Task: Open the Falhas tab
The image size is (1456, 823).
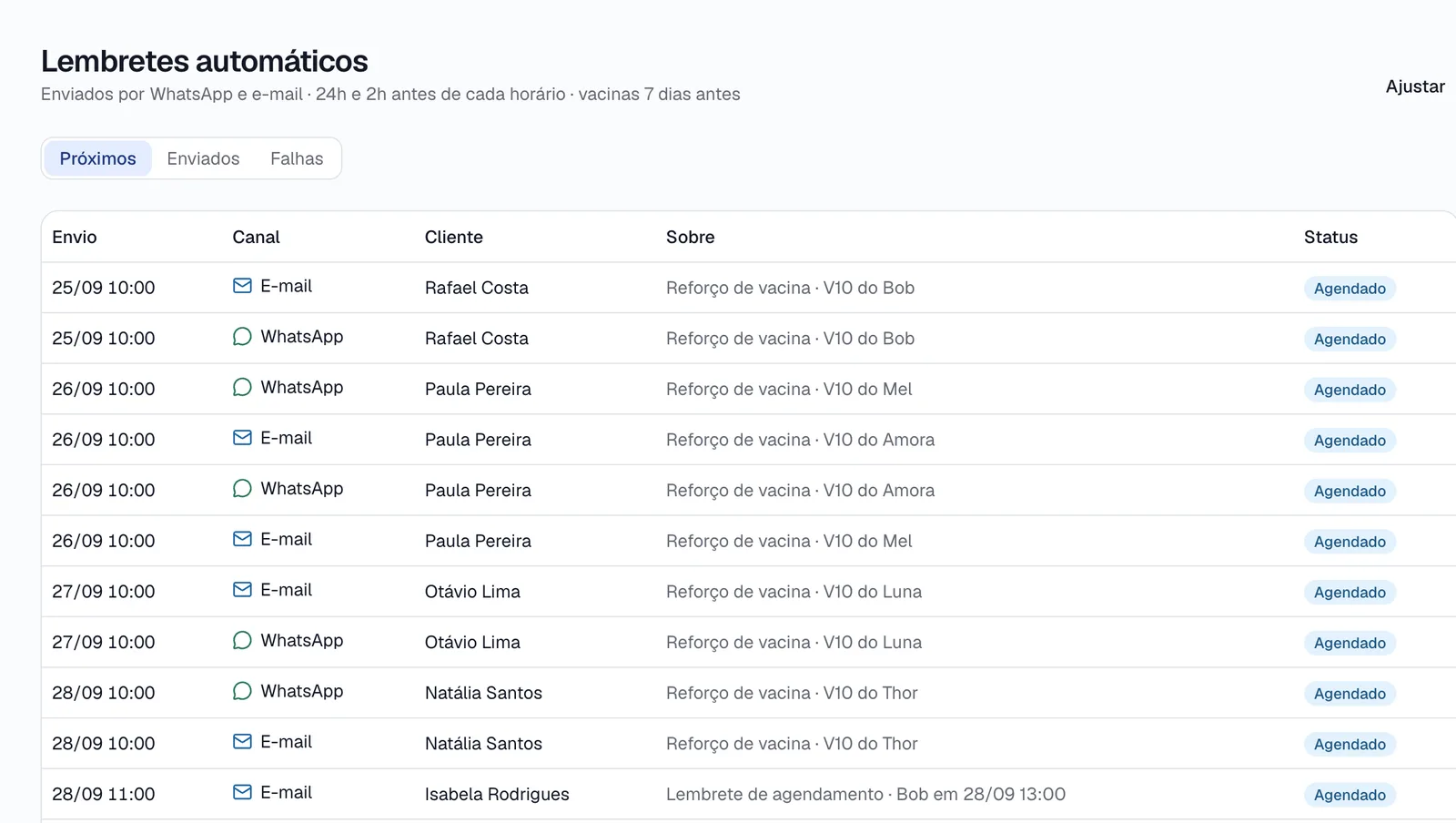Action: pos(297,158)
